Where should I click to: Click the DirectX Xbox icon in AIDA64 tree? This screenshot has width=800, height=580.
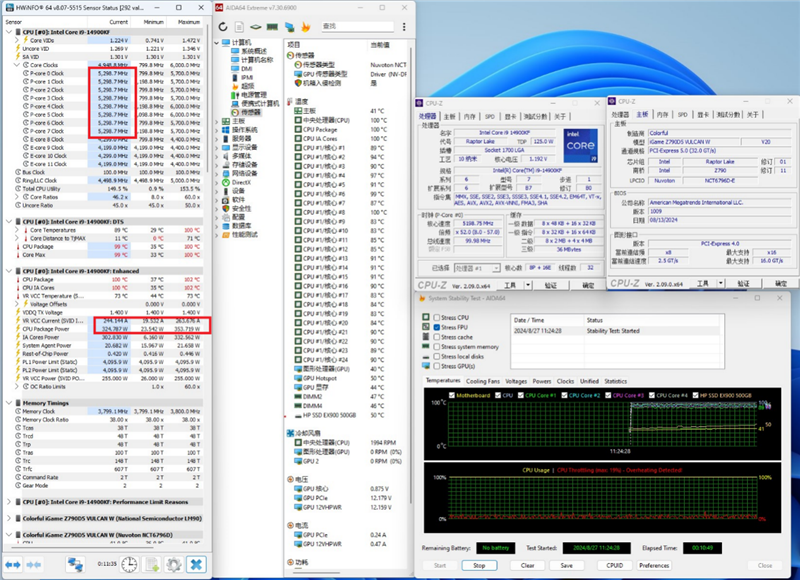tap(226, 182)
